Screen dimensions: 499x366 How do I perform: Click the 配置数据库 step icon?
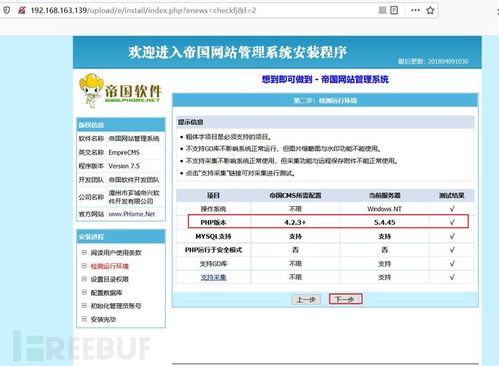84,292
